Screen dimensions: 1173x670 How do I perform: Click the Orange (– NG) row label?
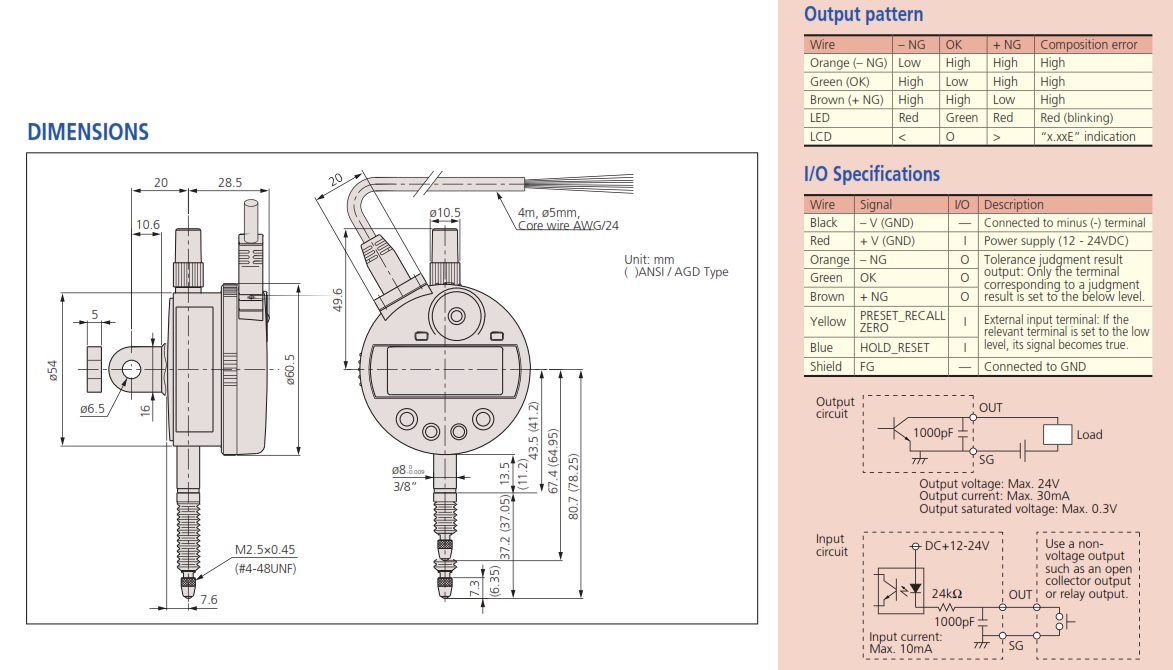click(x=848, y=63)
